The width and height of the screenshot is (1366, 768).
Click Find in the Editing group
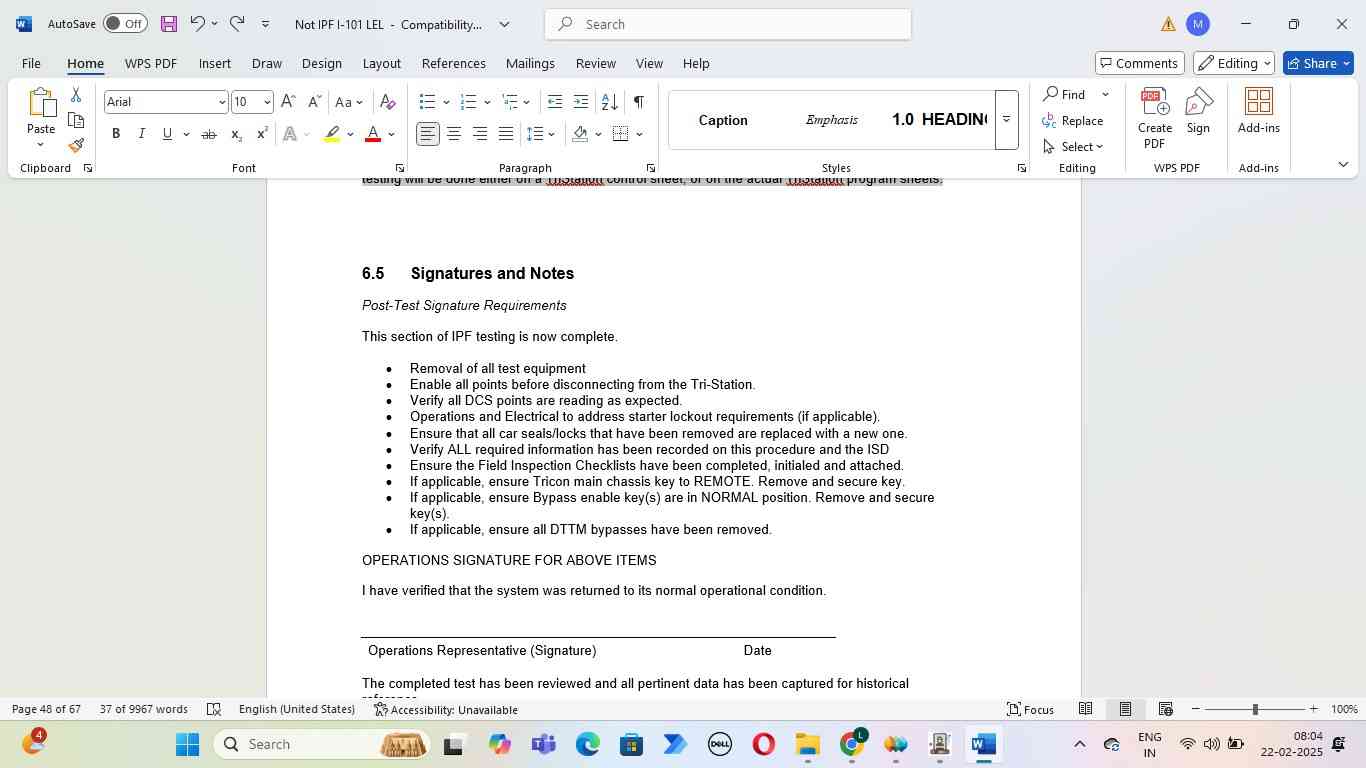click(1066, 94)
